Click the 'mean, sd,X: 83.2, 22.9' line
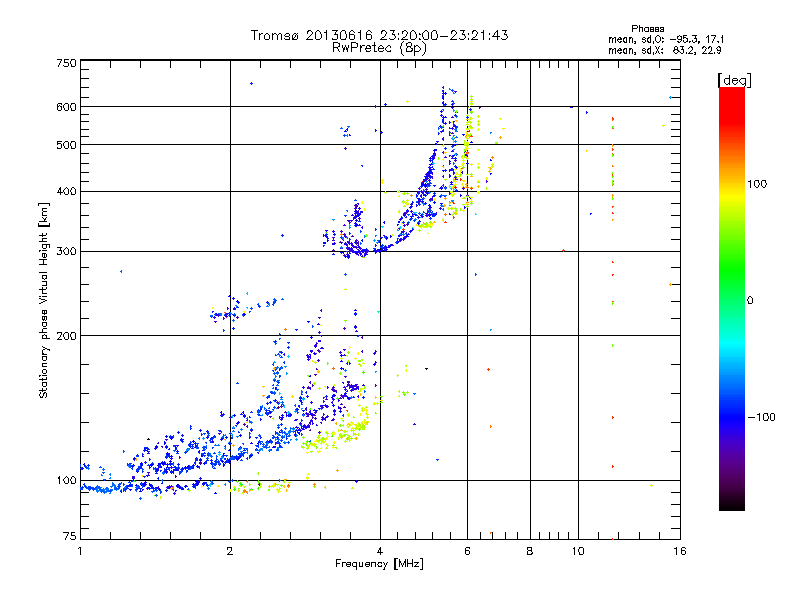The width and height of the screenshot is (800, 600). point(665,50)
